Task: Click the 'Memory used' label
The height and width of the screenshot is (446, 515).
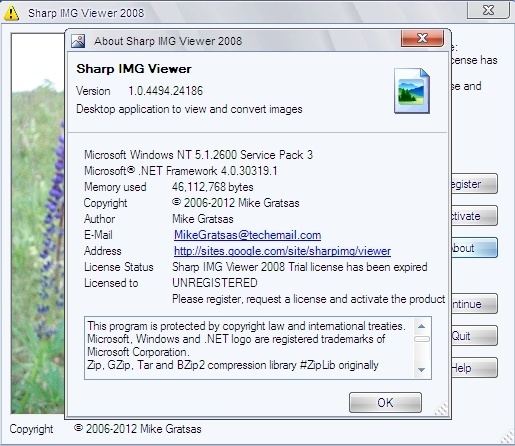Action: coord(115,187)
